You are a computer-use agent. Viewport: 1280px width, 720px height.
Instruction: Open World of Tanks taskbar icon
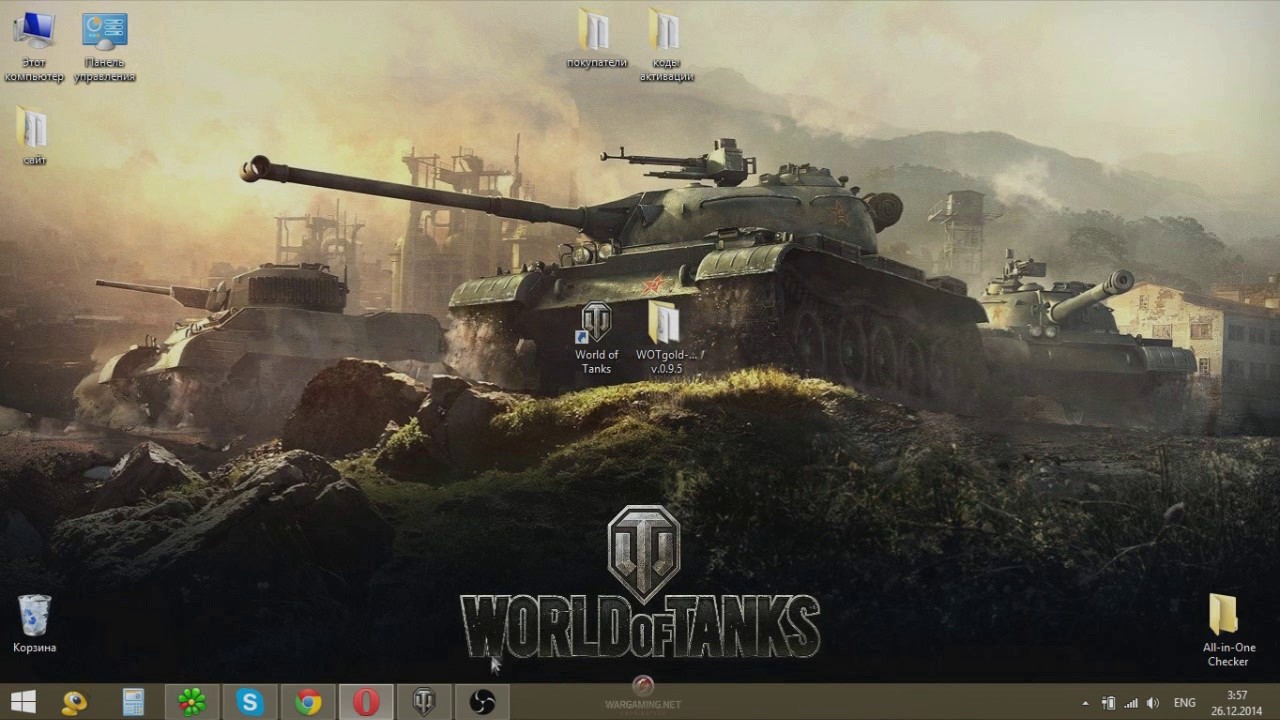[x=424, y=702]
